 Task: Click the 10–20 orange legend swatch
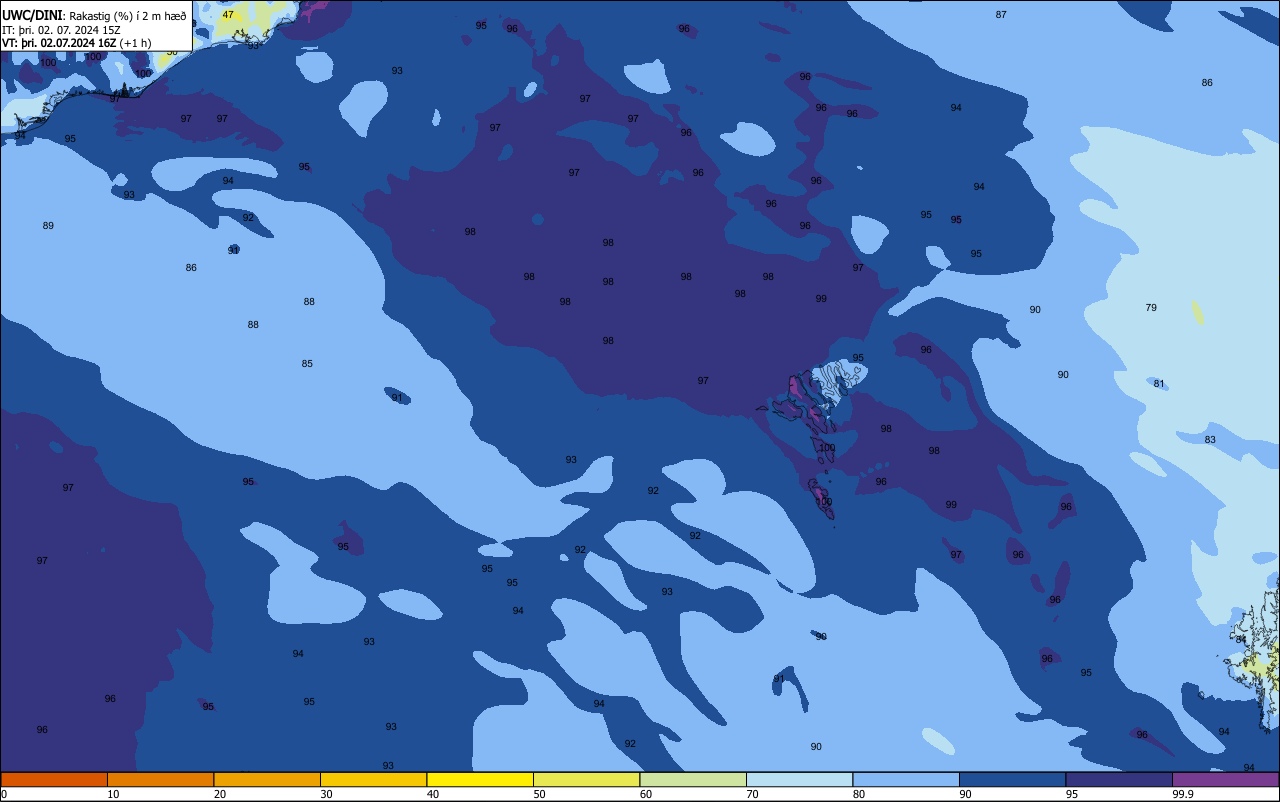(x=160, y=779)
